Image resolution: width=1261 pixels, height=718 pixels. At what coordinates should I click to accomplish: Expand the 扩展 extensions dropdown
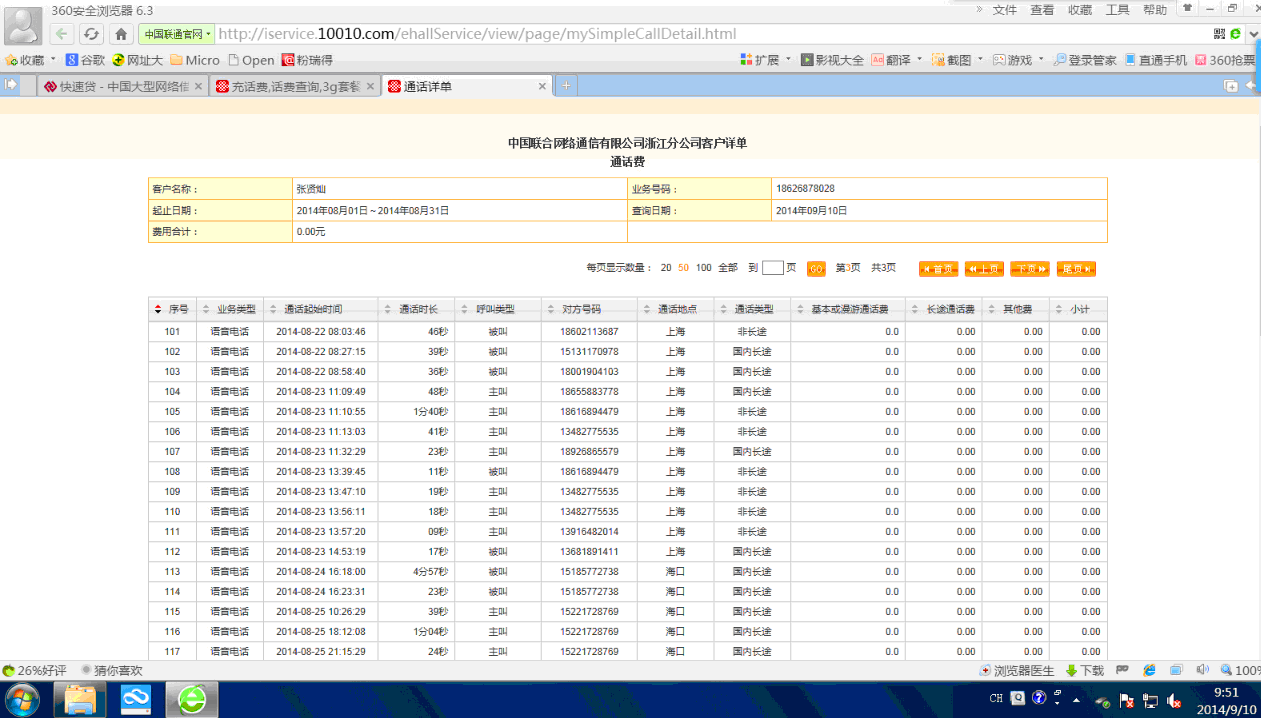click(x=789, y=60)
